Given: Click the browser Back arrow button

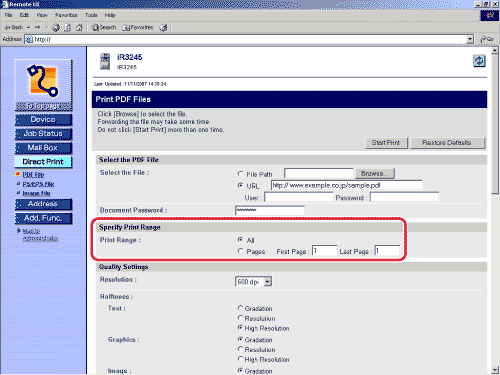Looking at the screenshot, I should 13,27.
